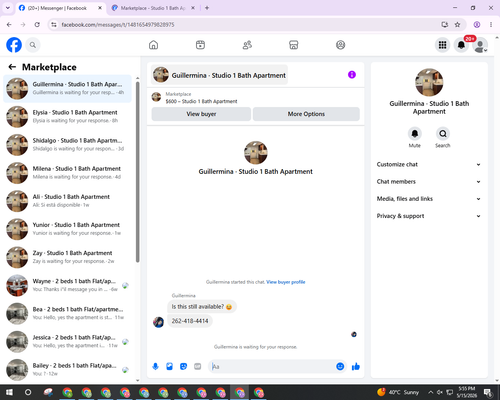Image resolution: width=500 pixels, height=400 pixels.
Task: Open the Reels video icon
Action: [200, 45]
